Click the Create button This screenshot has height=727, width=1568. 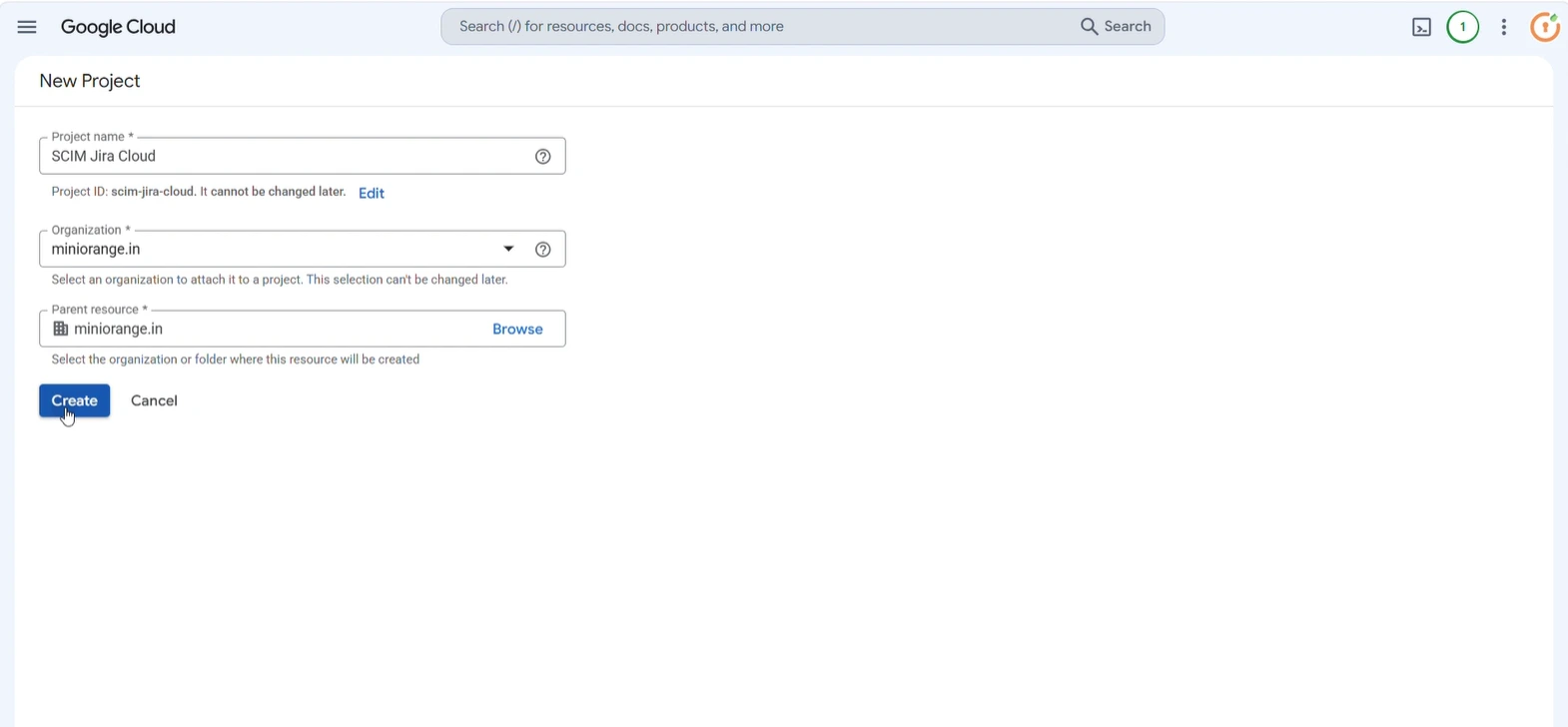[x=75, y=400]
